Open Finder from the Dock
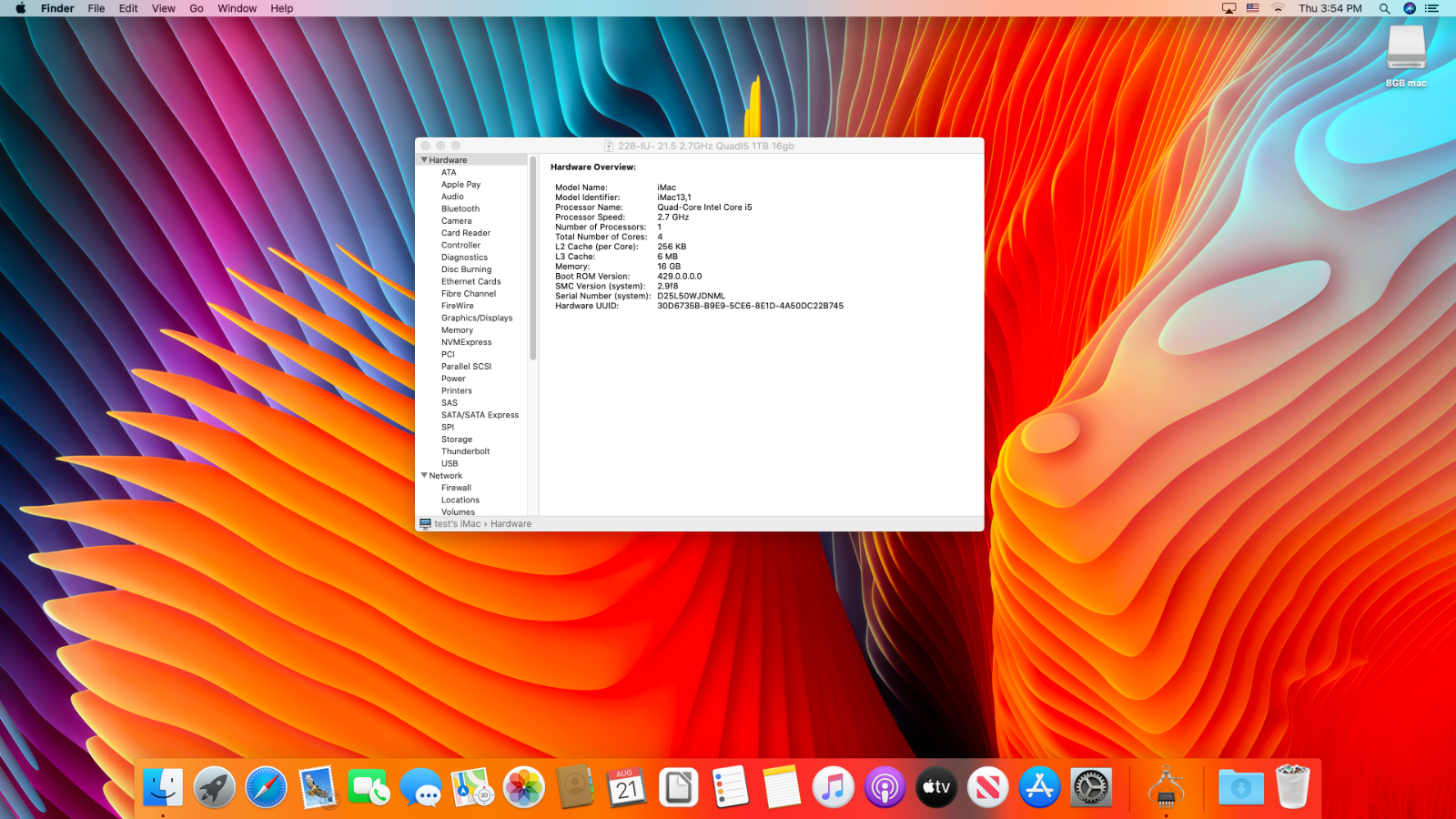 click(x=163, y=787)
